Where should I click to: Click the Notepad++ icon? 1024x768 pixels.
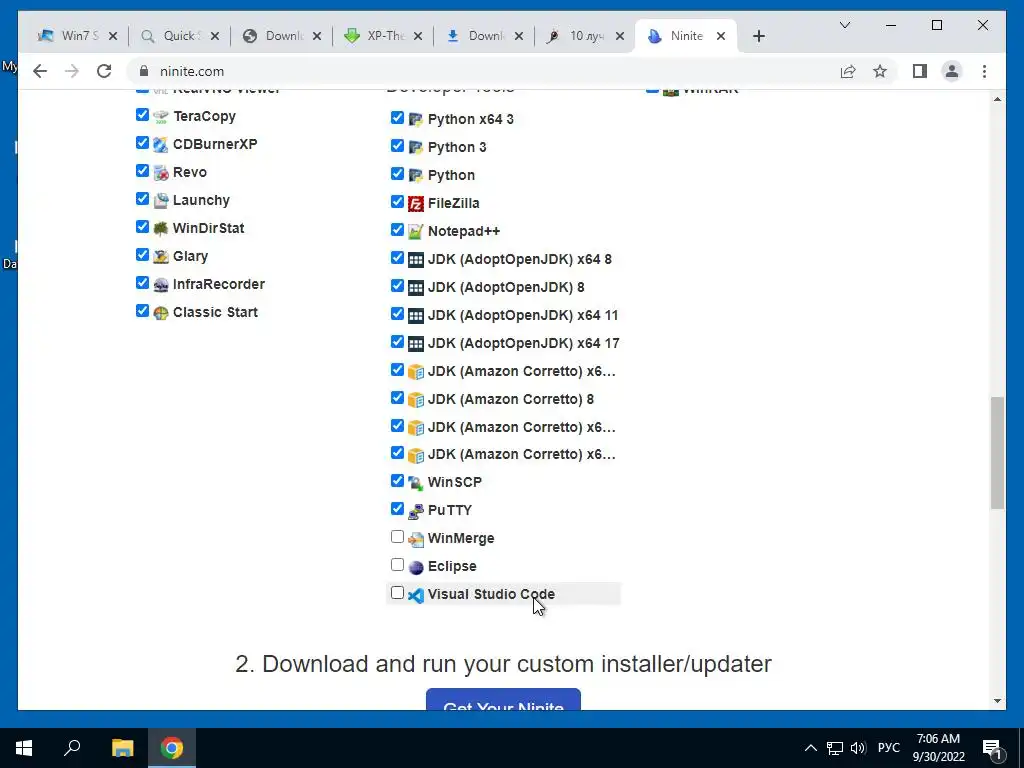click(416, 231)
